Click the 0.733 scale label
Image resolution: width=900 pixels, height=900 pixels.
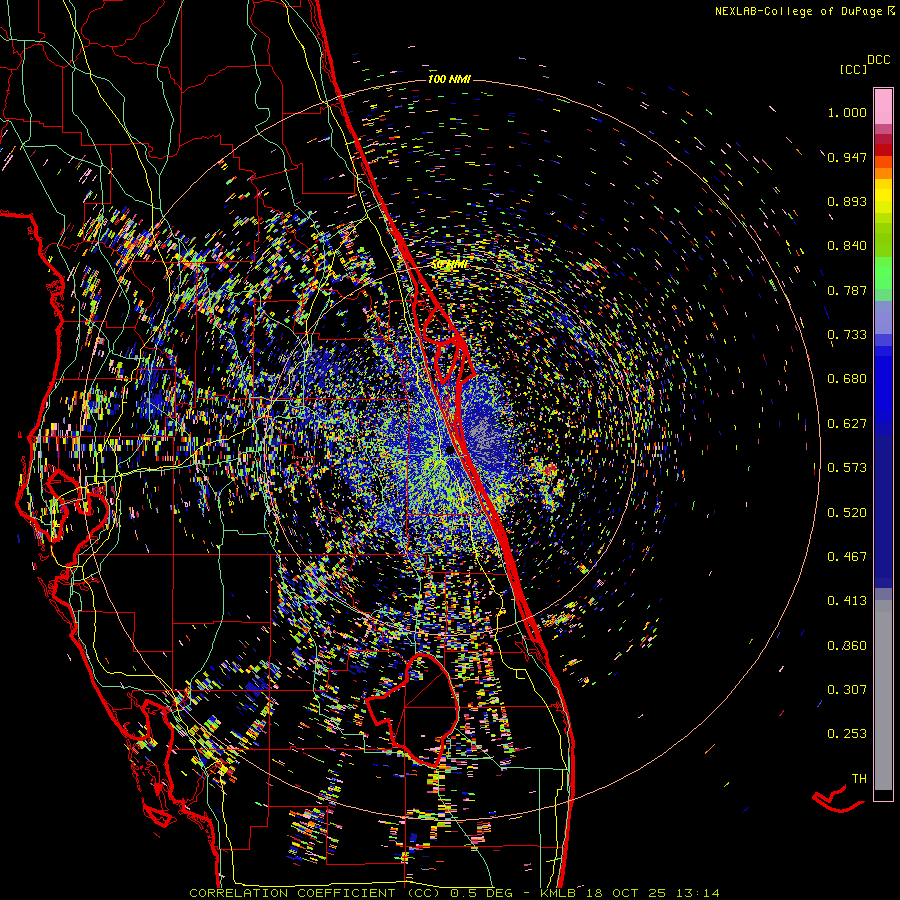point(847,335)
